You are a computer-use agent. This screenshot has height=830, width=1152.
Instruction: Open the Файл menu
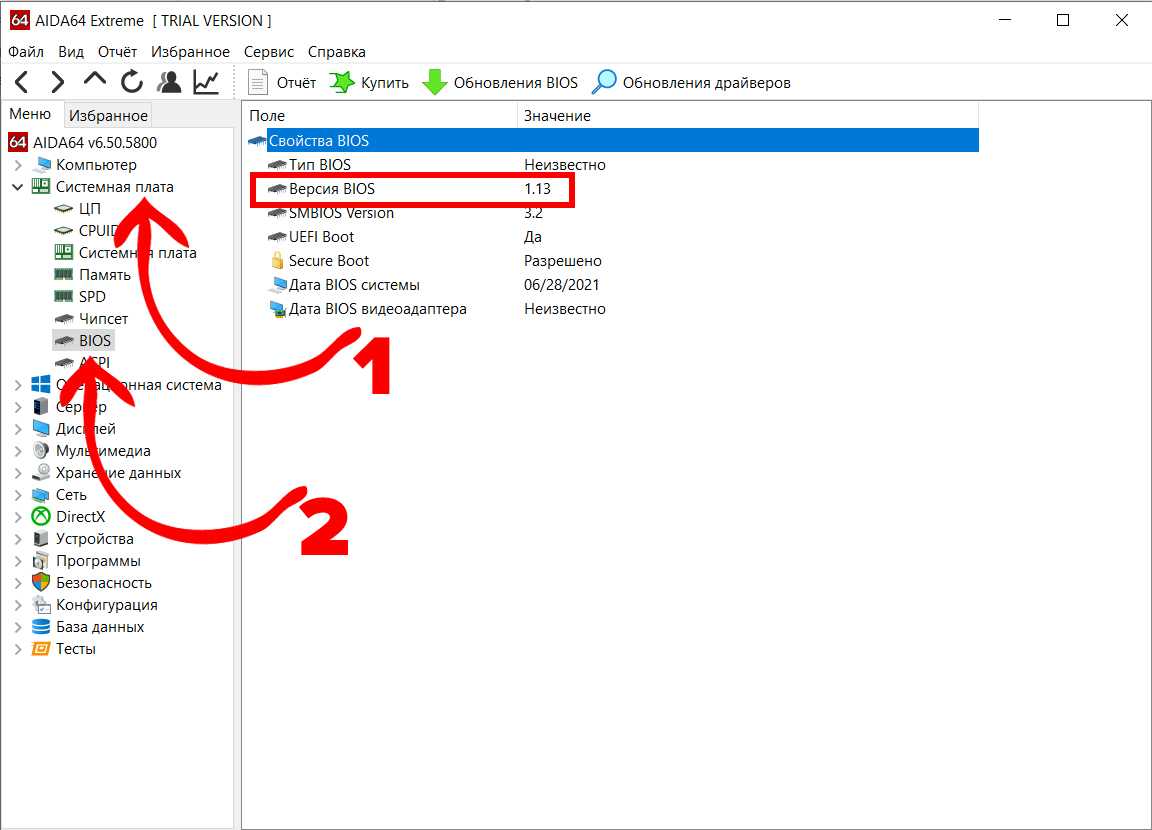tap(26, 51)
